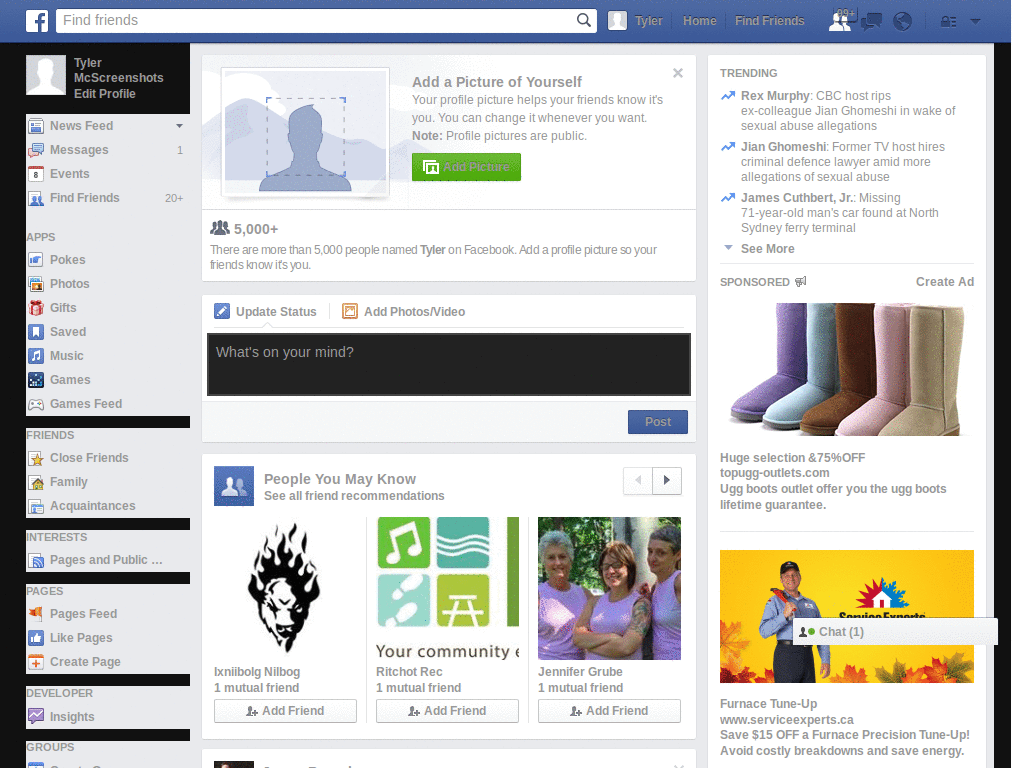This screenshot has height=768, width=1024.
Task: Switch to Update Status tab
Action: [x=266, y=312]
